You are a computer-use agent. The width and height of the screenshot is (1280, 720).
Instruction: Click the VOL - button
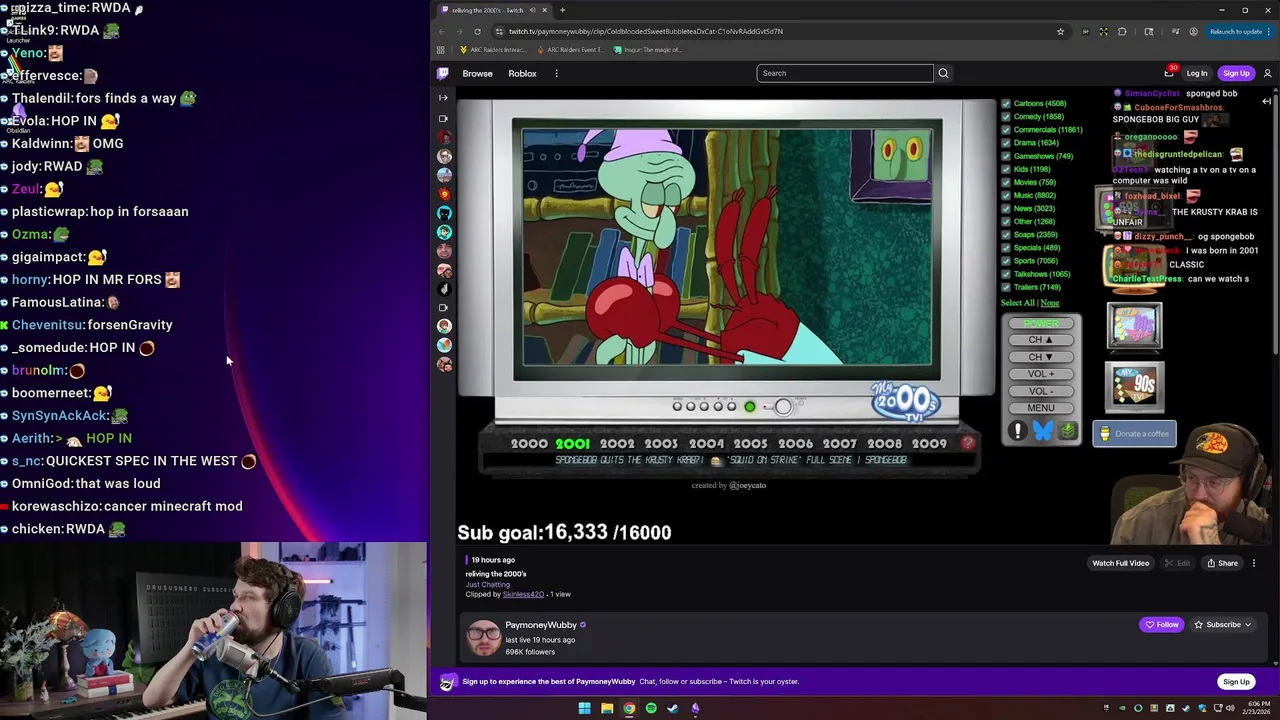[1040, 391]
